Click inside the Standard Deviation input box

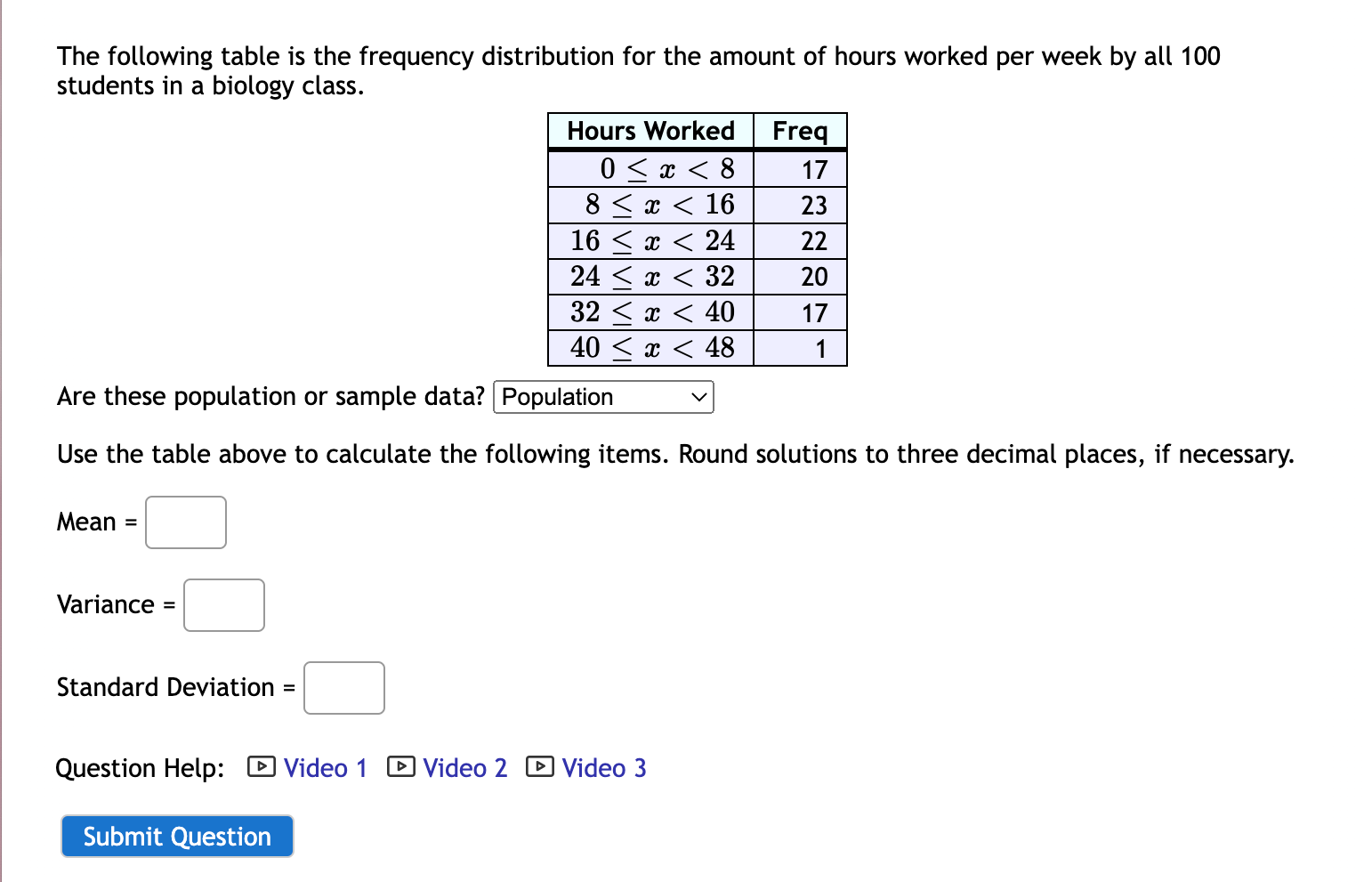[x=343, y=687]
